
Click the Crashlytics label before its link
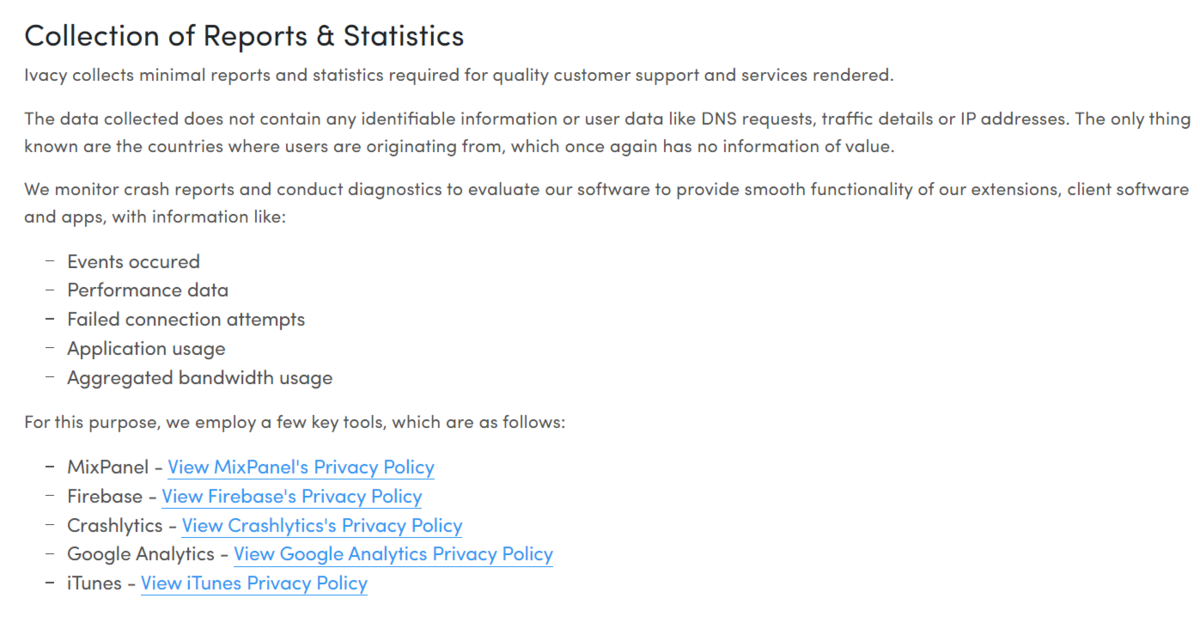114,525
